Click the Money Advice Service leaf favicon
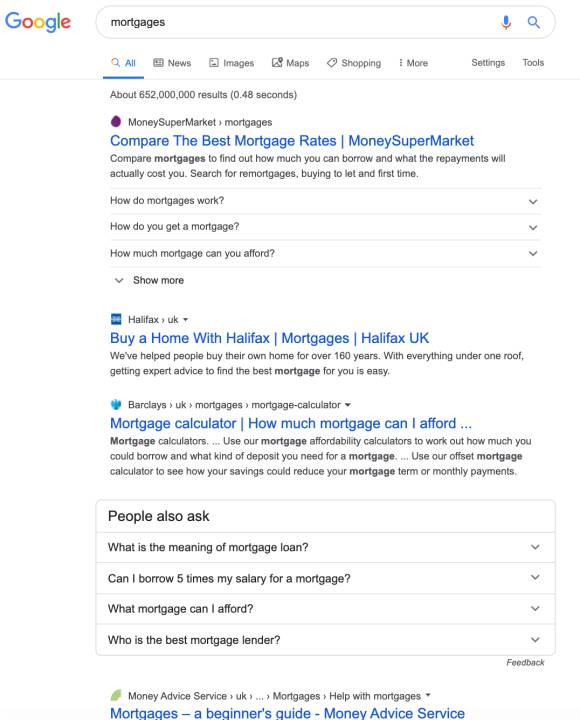Screen dimensions: 580x720 tap(116, 695)
